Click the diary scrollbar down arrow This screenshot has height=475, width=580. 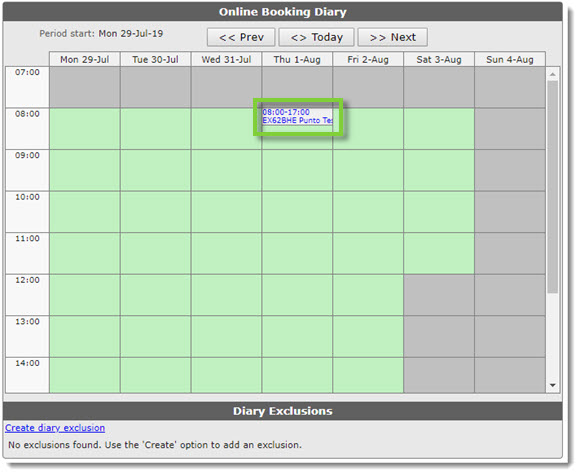(553, 385)
